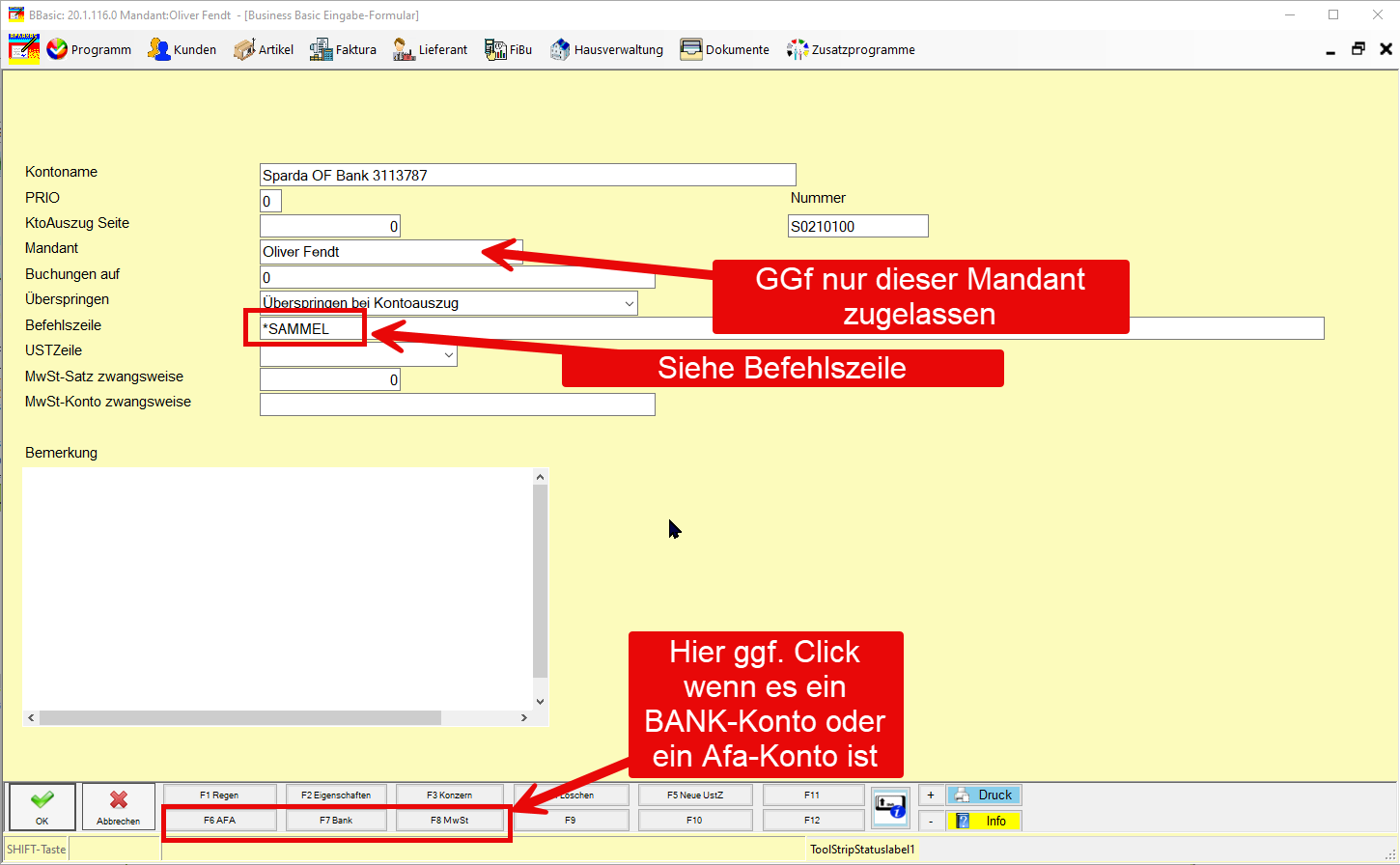Focus the Buchungen auf input field

pyautogui.click(x=458, y=277)
